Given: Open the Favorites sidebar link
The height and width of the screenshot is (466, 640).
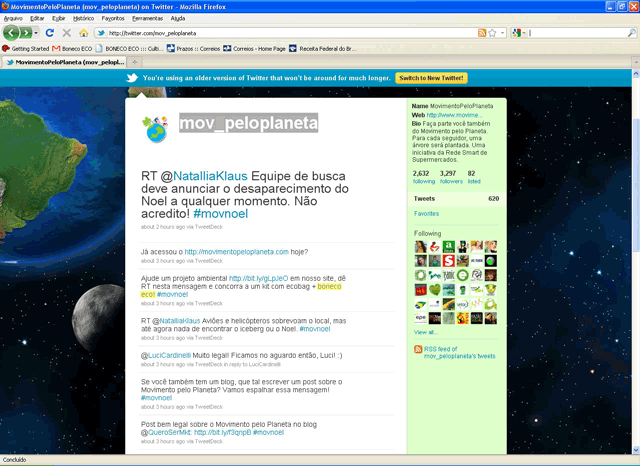Looking at the screenshot, I should pyautogui.click(x=427, y=213).
